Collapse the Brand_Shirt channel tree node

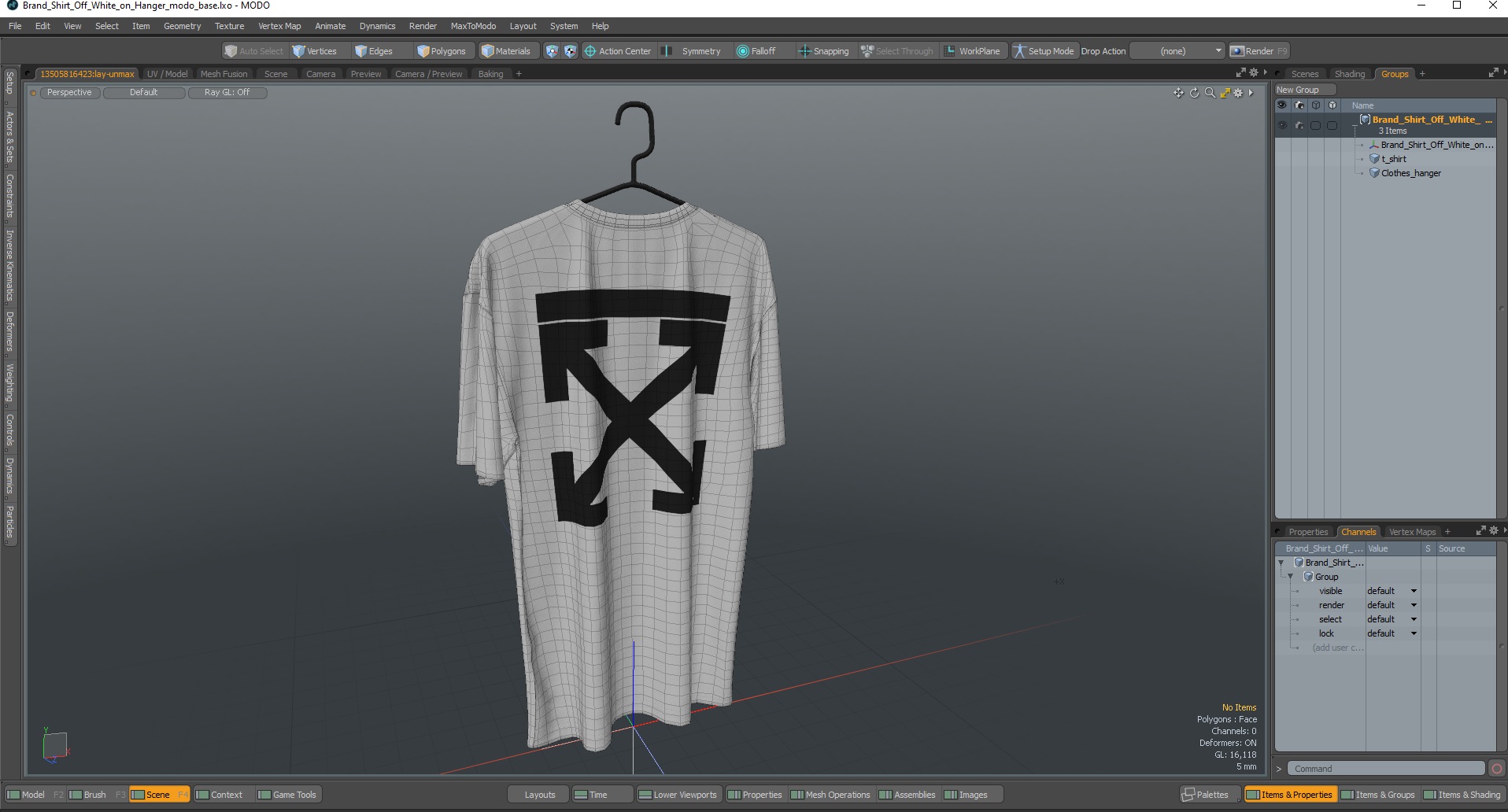[1281, 563]
